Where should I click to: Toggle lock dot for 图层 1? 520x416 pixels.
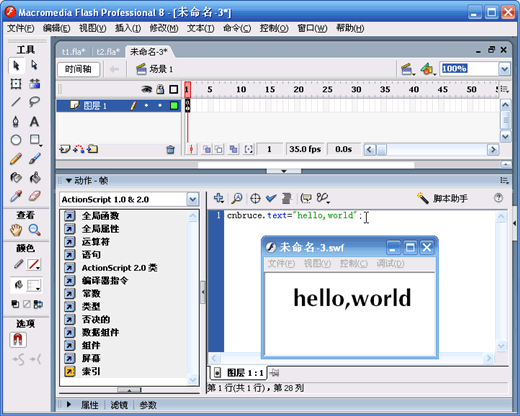pos(160,106)
